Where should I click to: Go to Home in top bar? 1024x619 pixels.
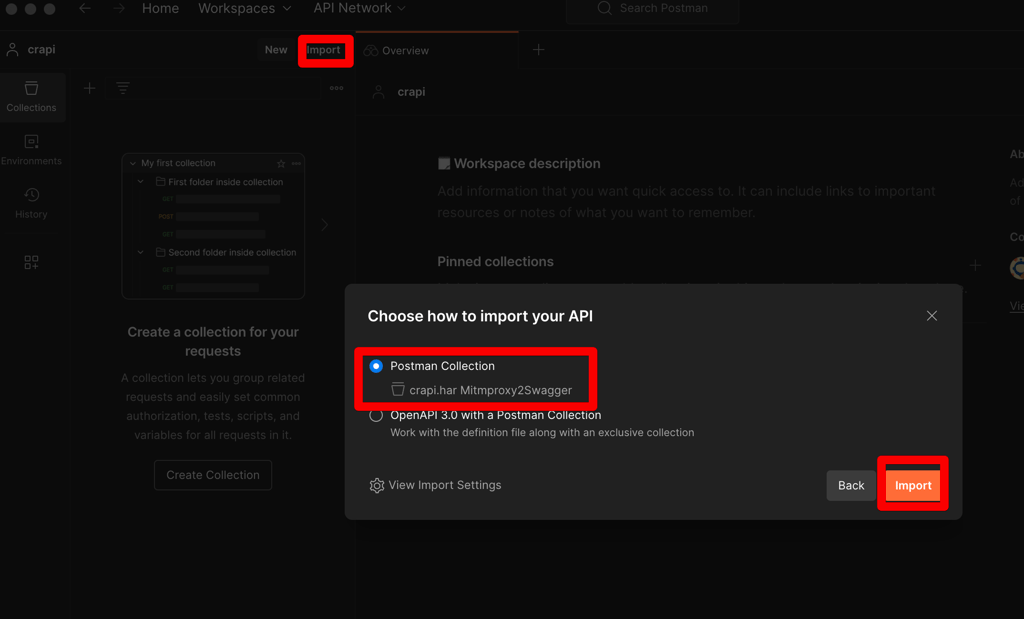(x=161, y=8)
